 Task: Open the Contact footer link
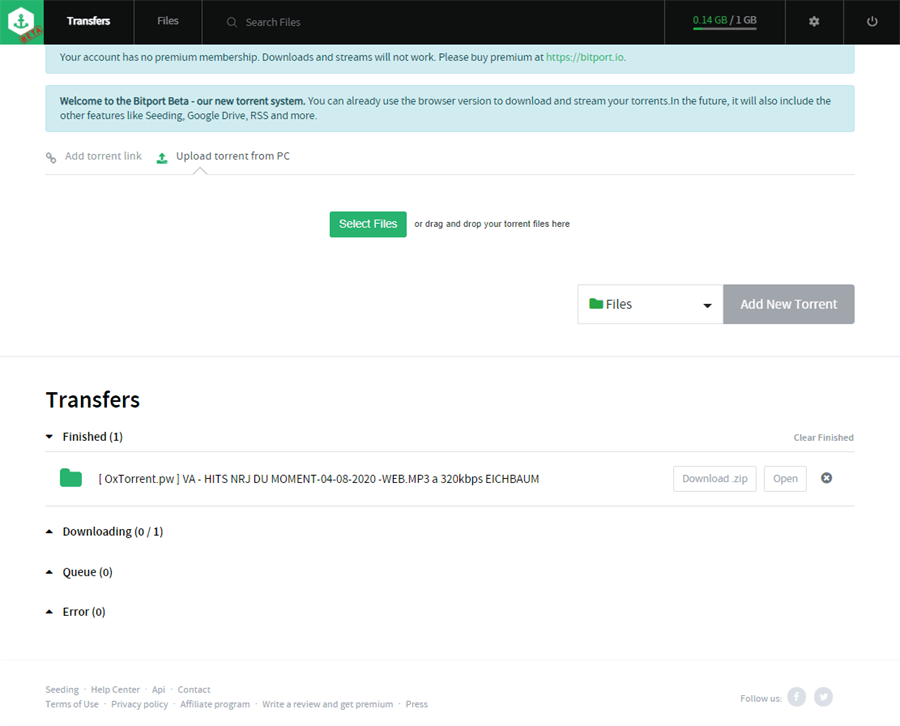click(194, 689)
